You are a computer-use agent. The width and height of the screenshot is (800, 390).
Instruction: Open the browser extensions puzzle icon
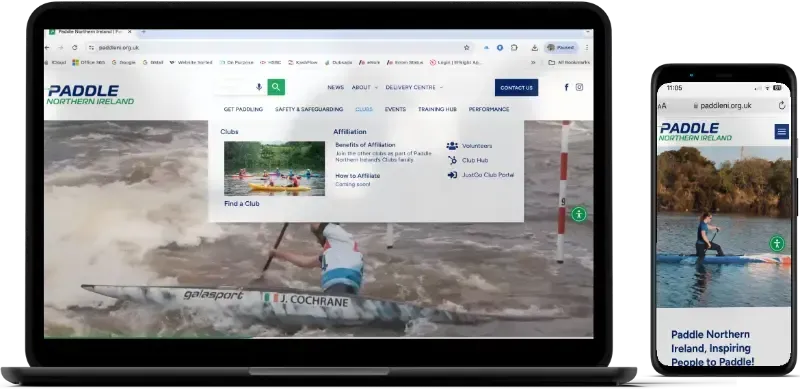click(x=514, y=47)
